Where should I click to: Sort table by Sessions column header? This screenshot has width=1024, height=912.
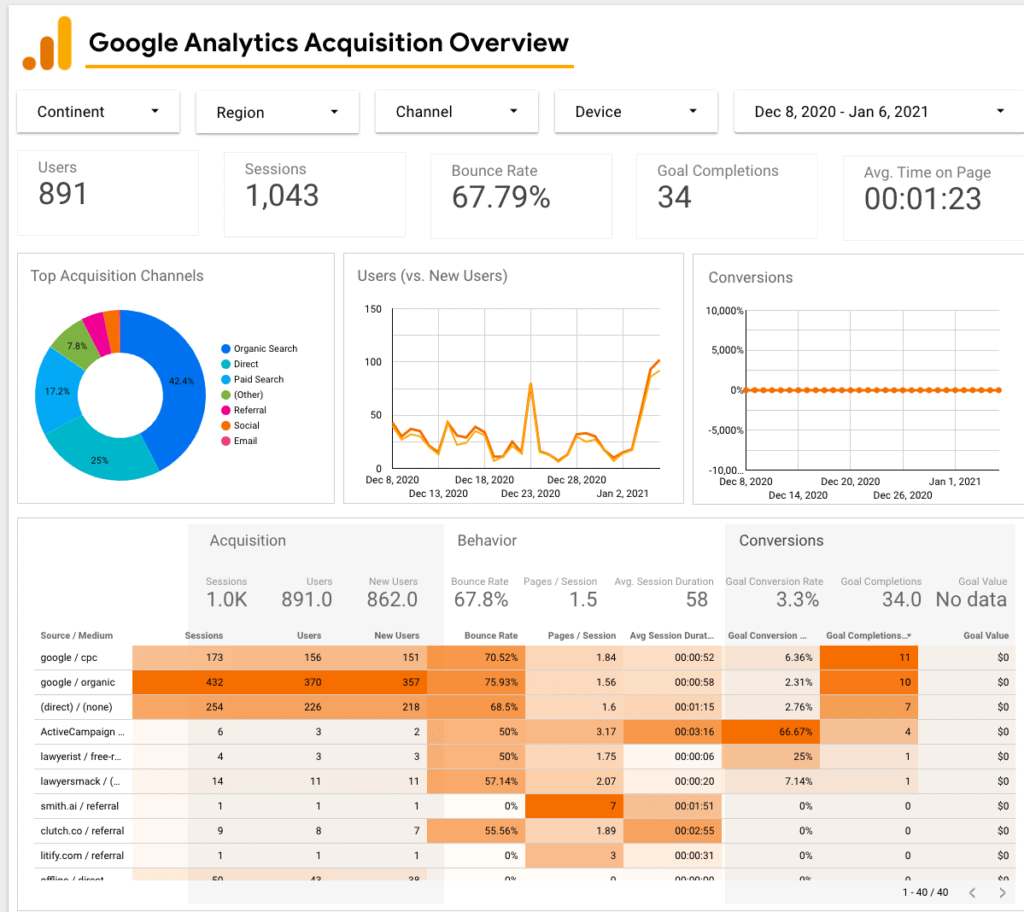point(204,636)
